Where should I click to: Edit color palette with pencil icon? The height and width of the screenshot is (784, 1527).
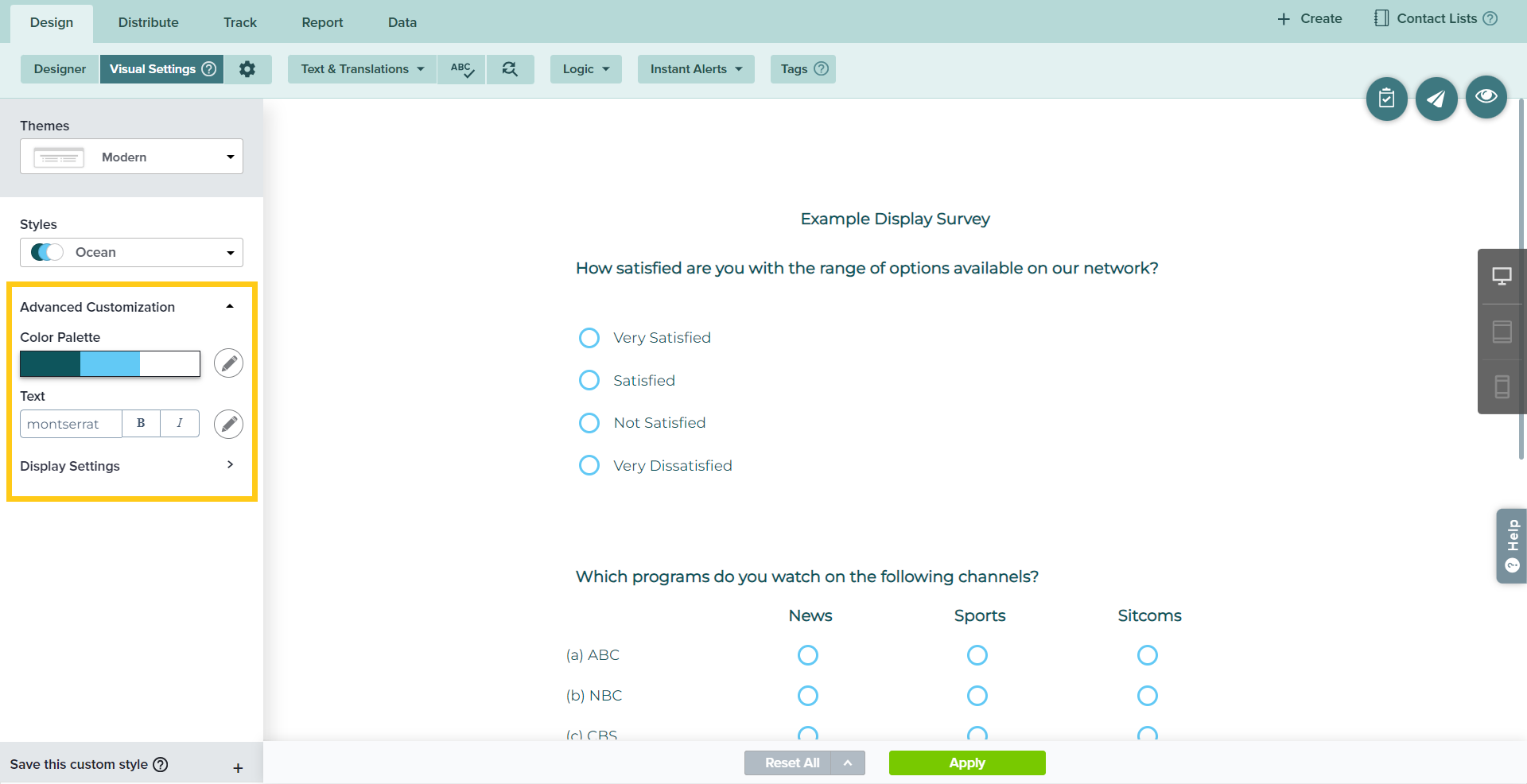point(228,363)
